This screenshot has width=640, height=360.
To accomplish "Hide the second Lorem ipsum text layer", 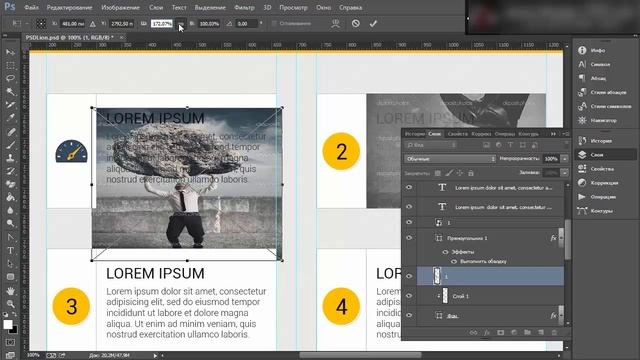I will pos(409,207).
